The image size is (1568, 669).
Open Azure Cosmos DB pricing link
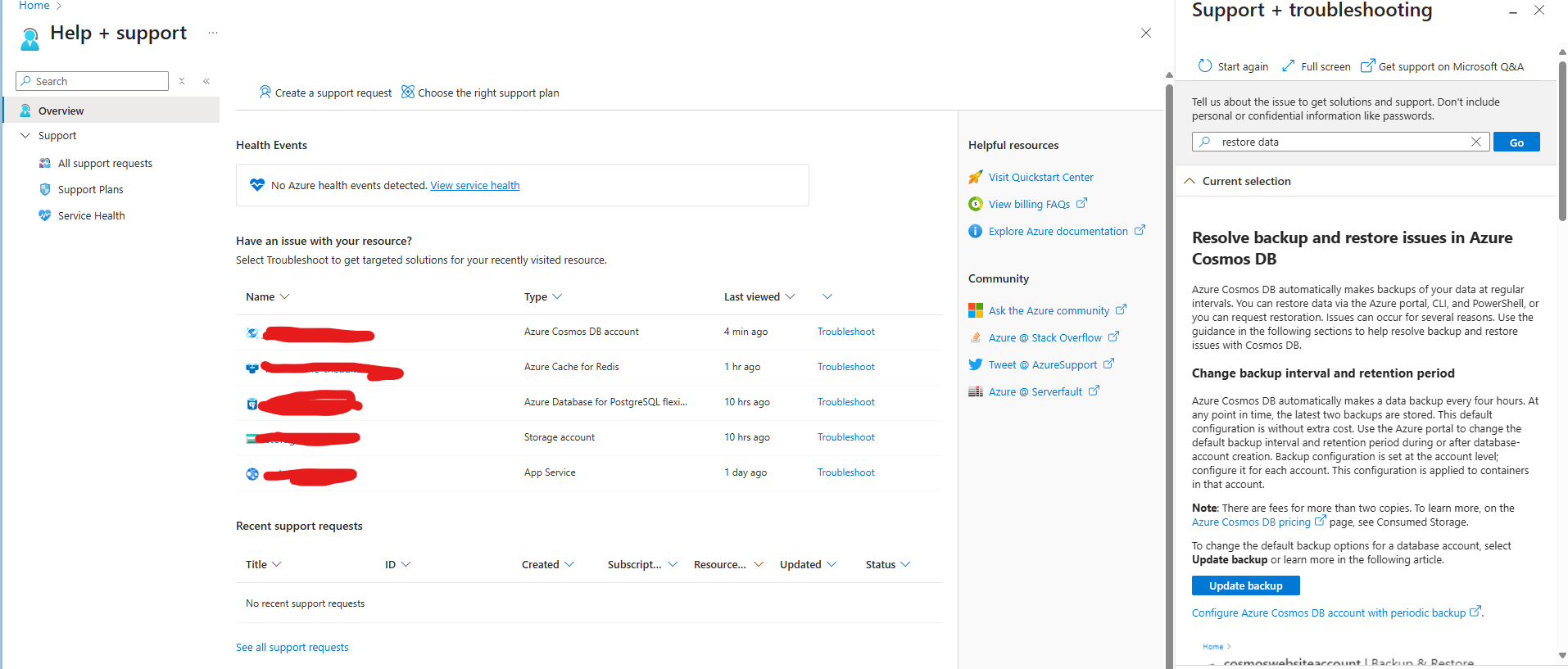1251,522
